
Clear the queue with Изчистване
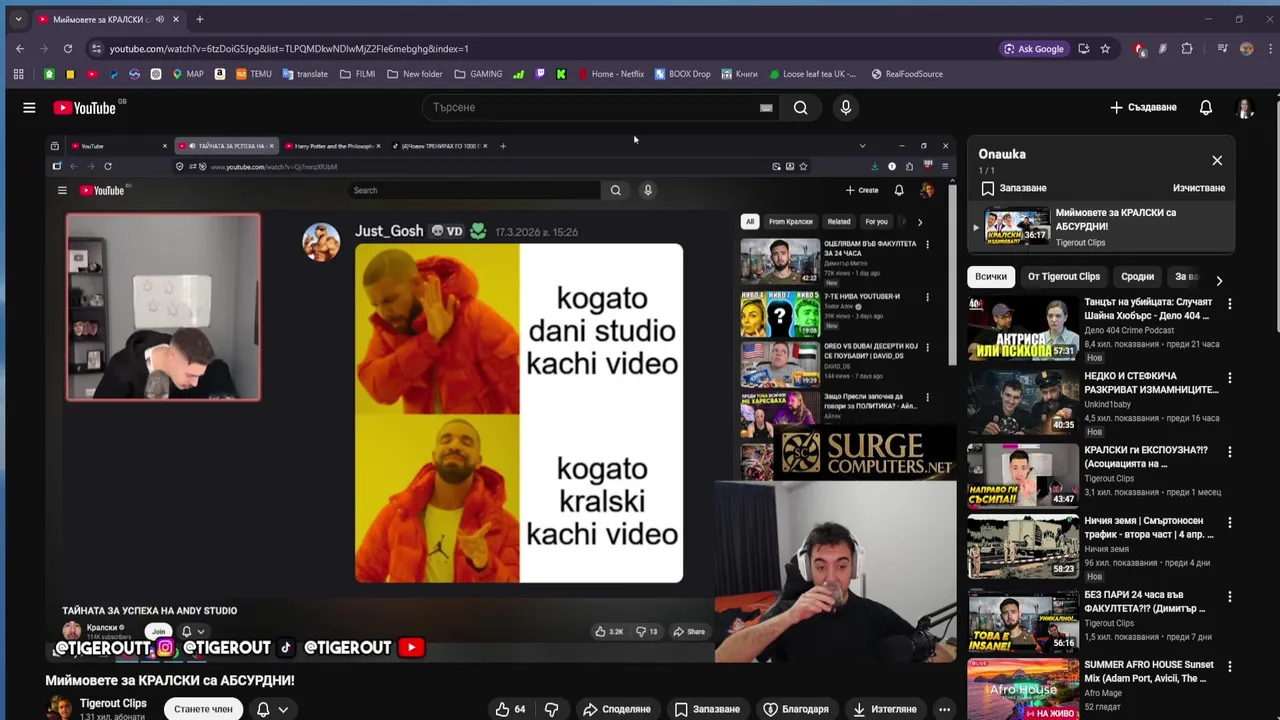pyautogui.click(x=1199, y=188)
